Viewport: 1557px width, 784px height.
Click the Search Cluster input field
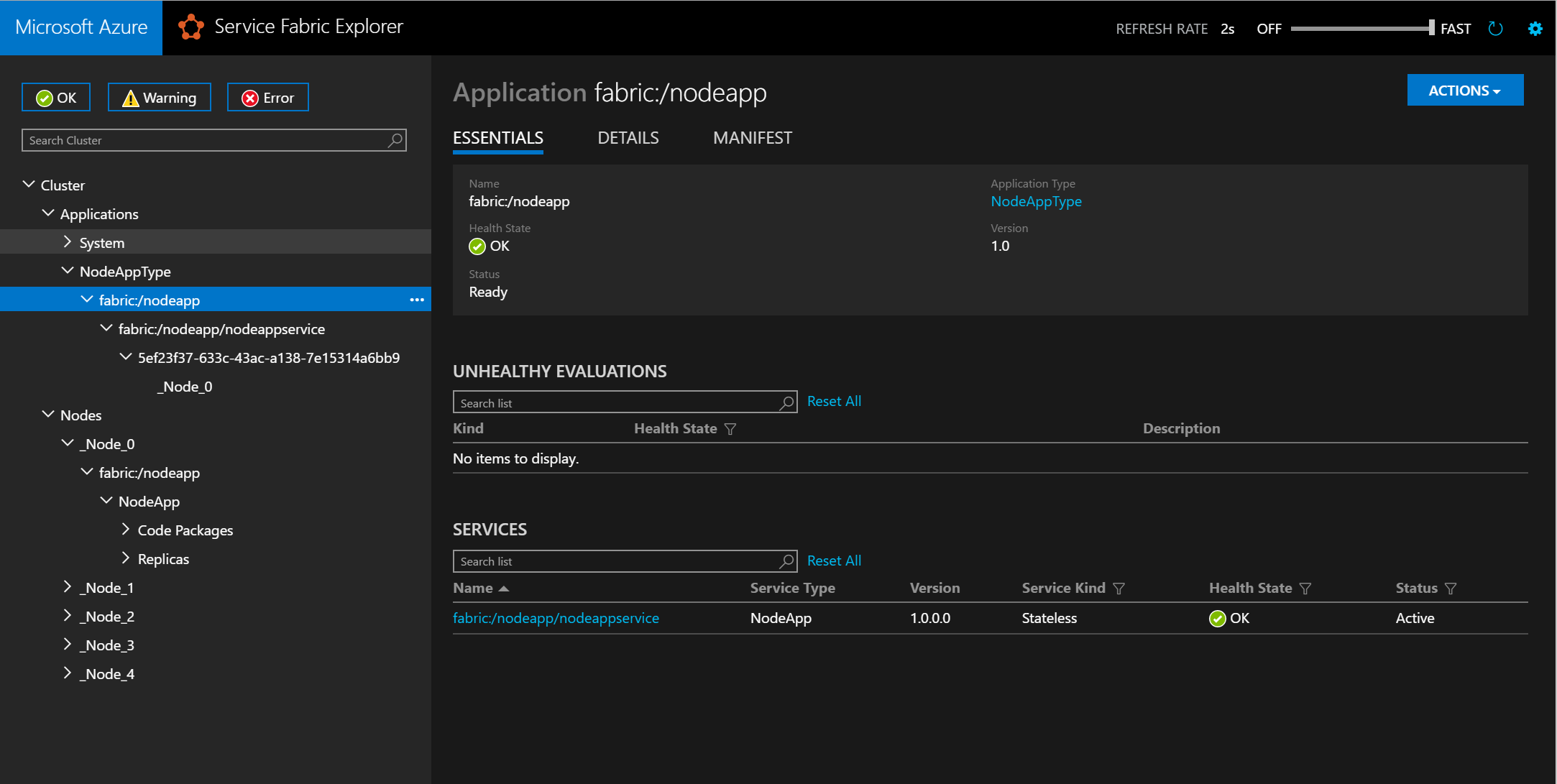coord(213,140)
